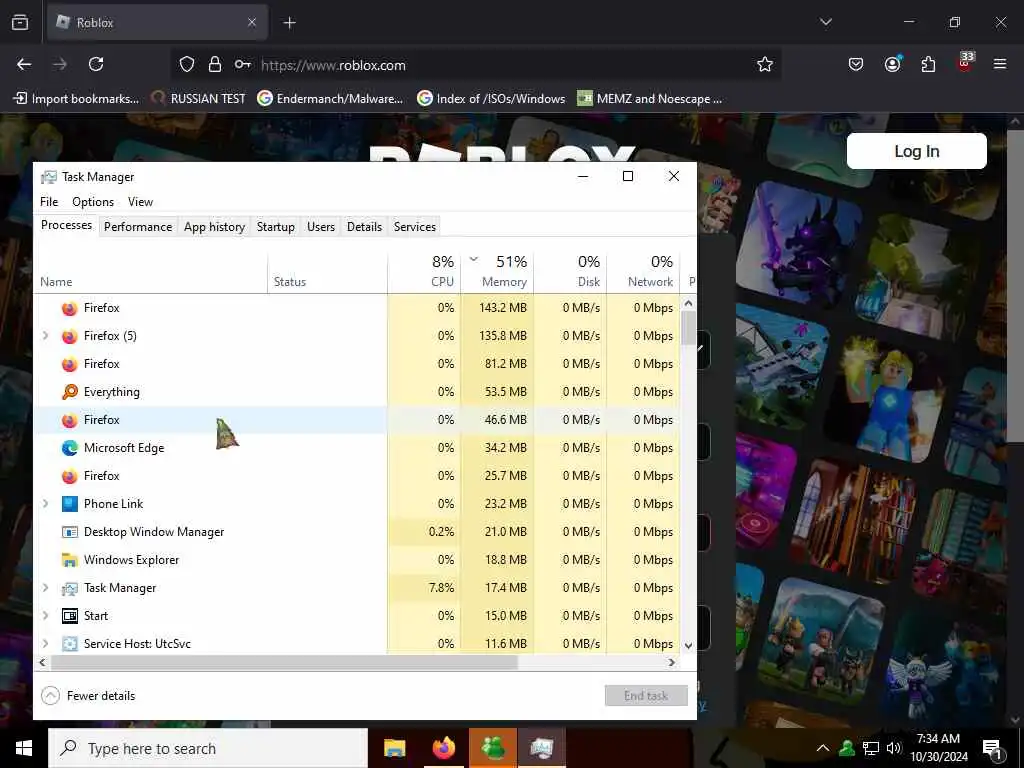Open Endermanch/Malware bookmark

click(330, 99)
